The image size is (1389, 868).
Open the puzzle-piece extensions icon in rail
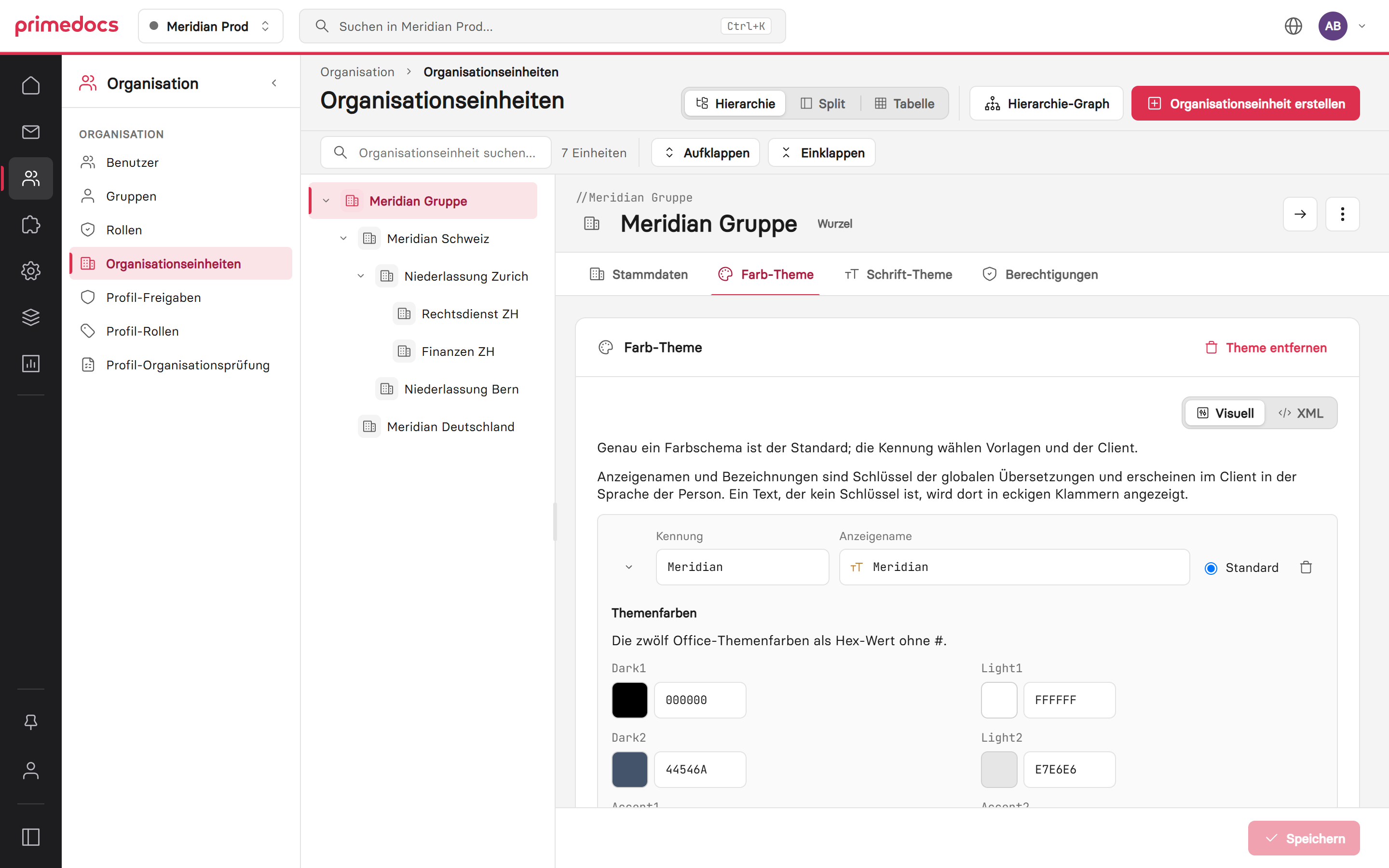pos(30,224)
